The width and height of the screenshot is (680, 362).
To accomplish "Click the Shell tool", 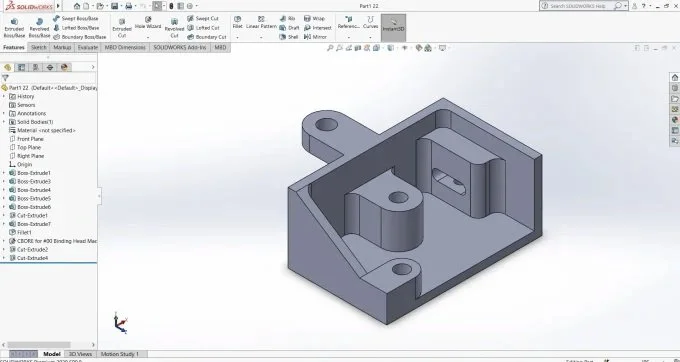I will tap(289, 37).
